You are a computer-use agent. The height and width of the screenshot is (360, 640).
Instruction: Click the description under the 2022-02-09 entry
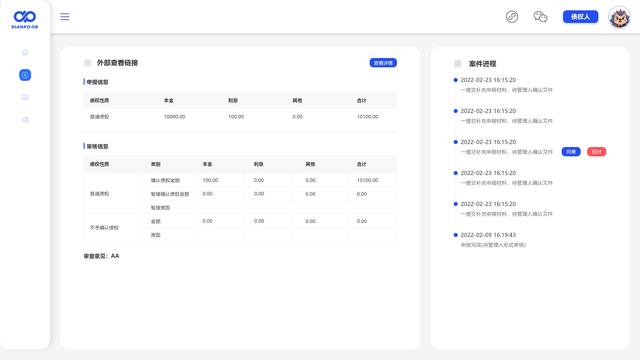coord(493,245)
